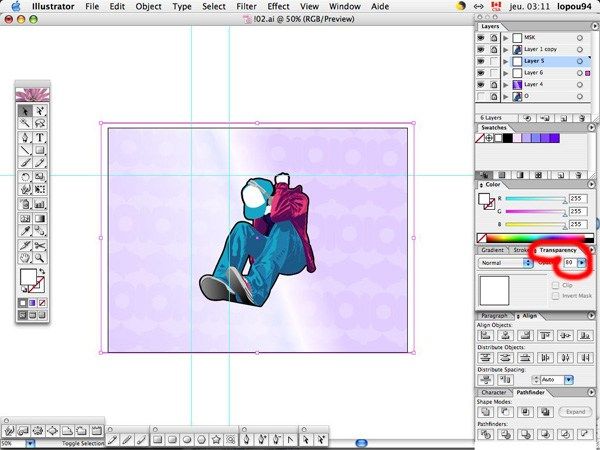This screenshot has width=600, height=450.
Task: Click the R value input field
Action: point(578,199)
